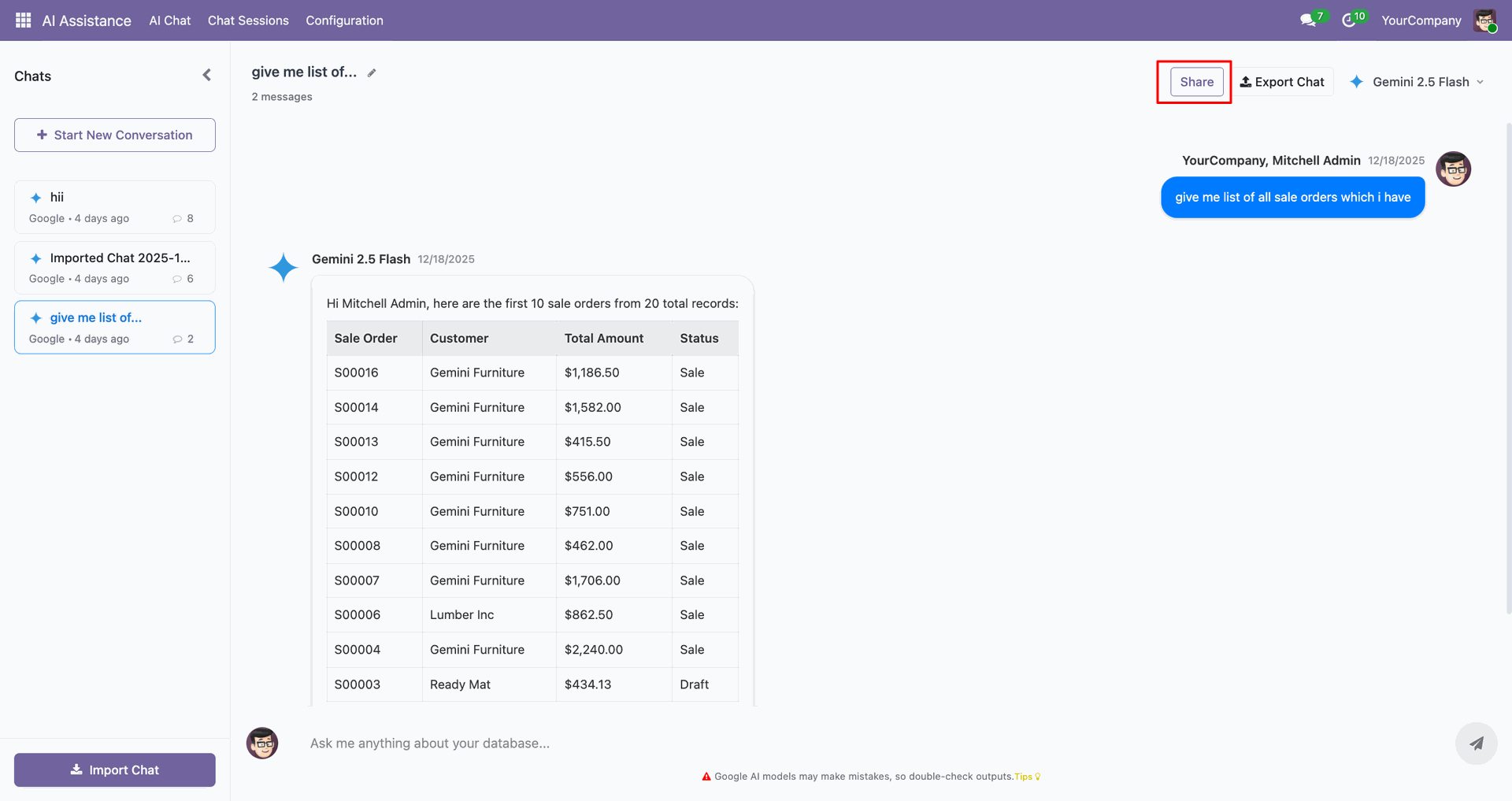Click the pencil icon to rename chat

tap(372, 73)
